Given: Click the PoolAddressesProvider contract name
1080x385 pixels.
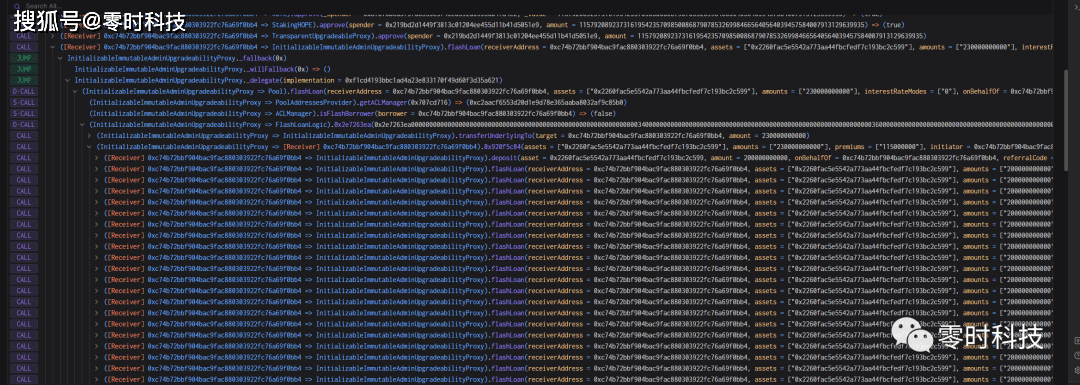Looking at the screenshot, I should point(315,102).
